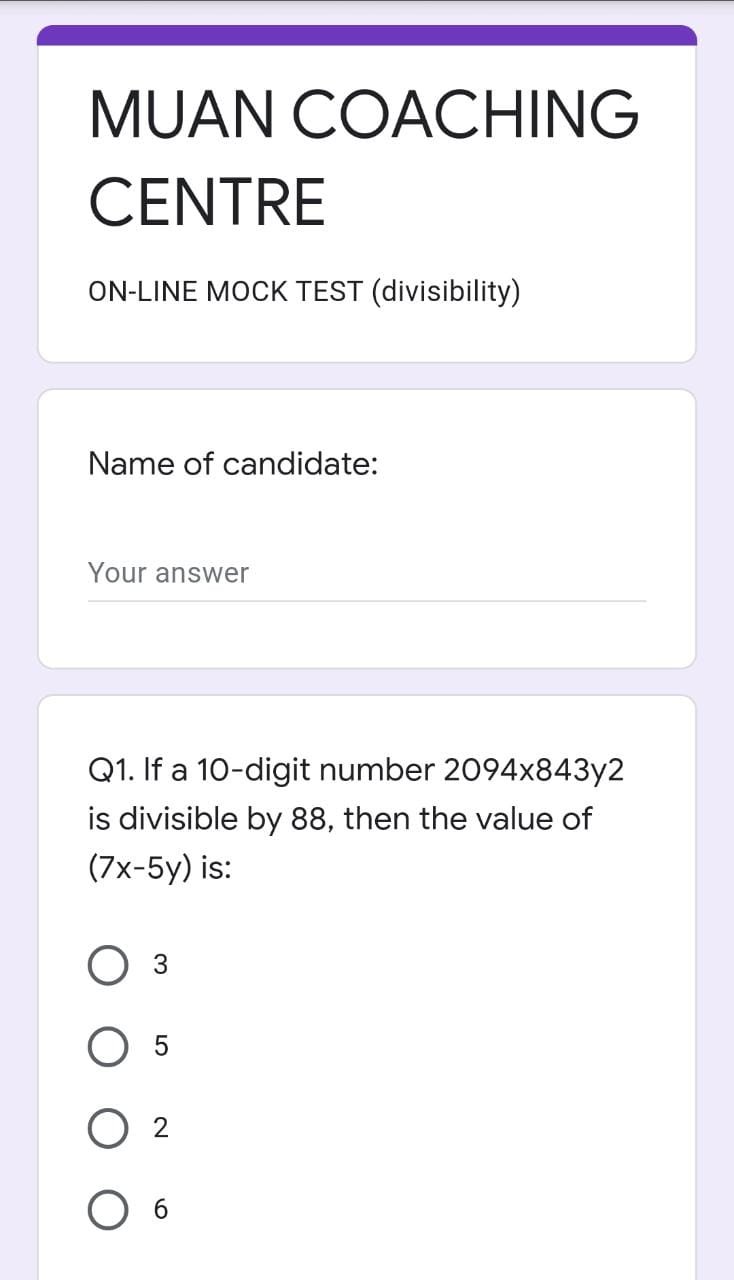Click the option label text "5"
The height and width of the screenshot is (1280, 734).
pyautogui.click(x=160, y=1047)
